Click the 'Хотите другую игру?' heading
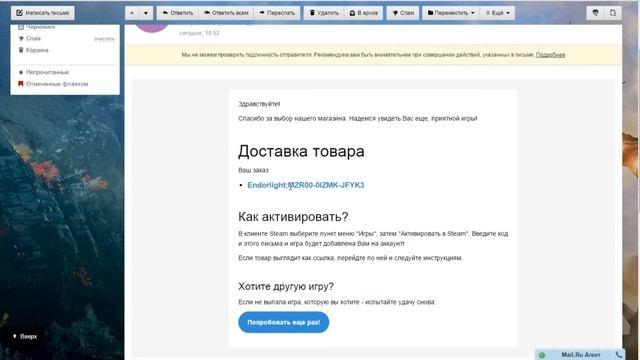The width and height of the screenshot is (640, 360). 286,287
